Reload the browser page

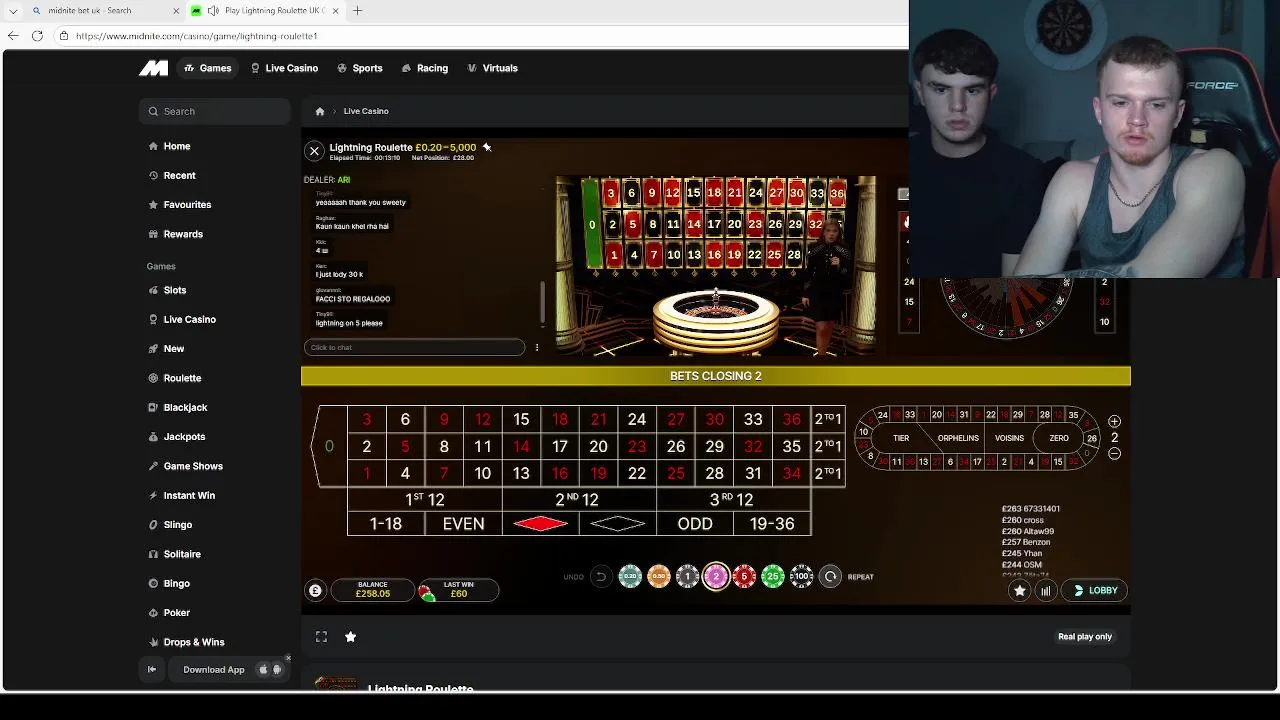pyautogui.click(x=37, y=36)
